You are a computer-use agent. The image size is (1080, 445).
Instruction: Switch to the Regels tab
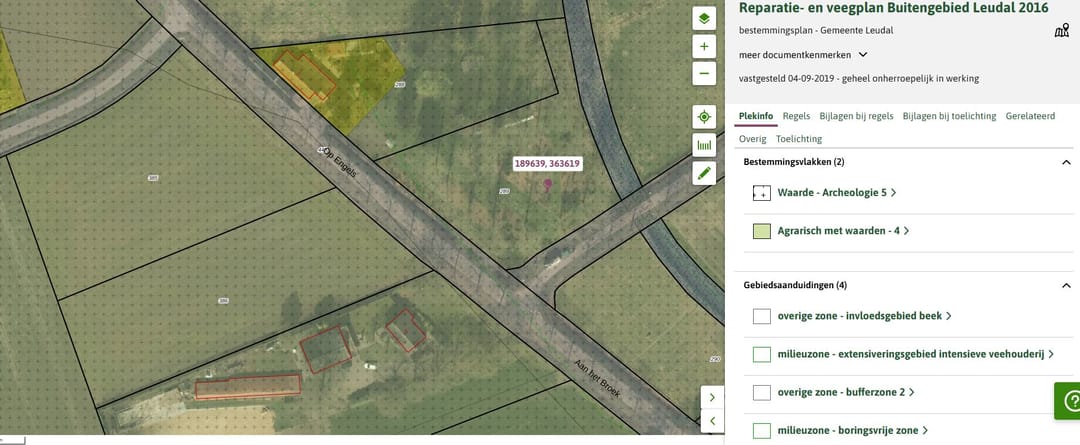point(796,116)
